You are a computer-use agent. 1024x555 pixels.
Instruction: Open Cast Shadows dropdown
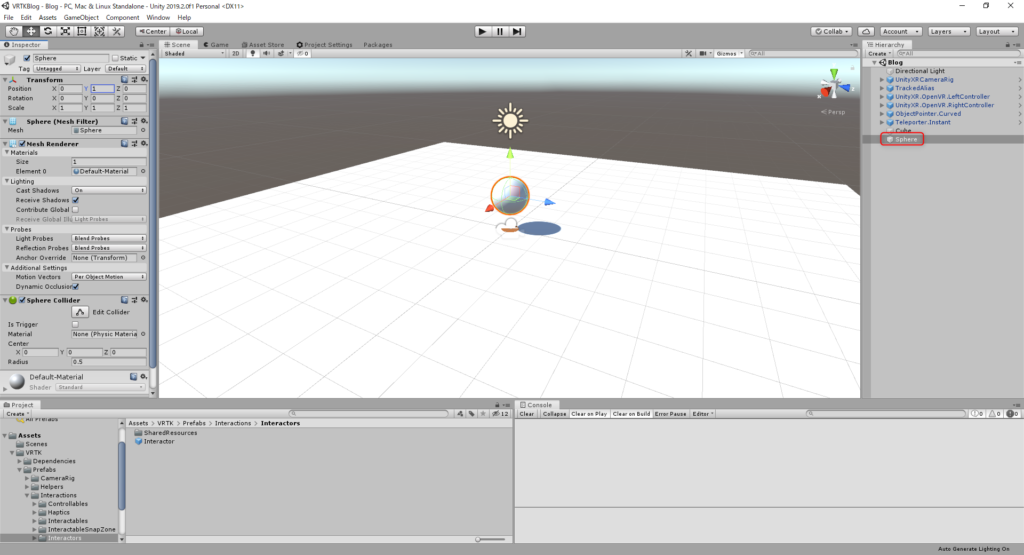point(108,190)
